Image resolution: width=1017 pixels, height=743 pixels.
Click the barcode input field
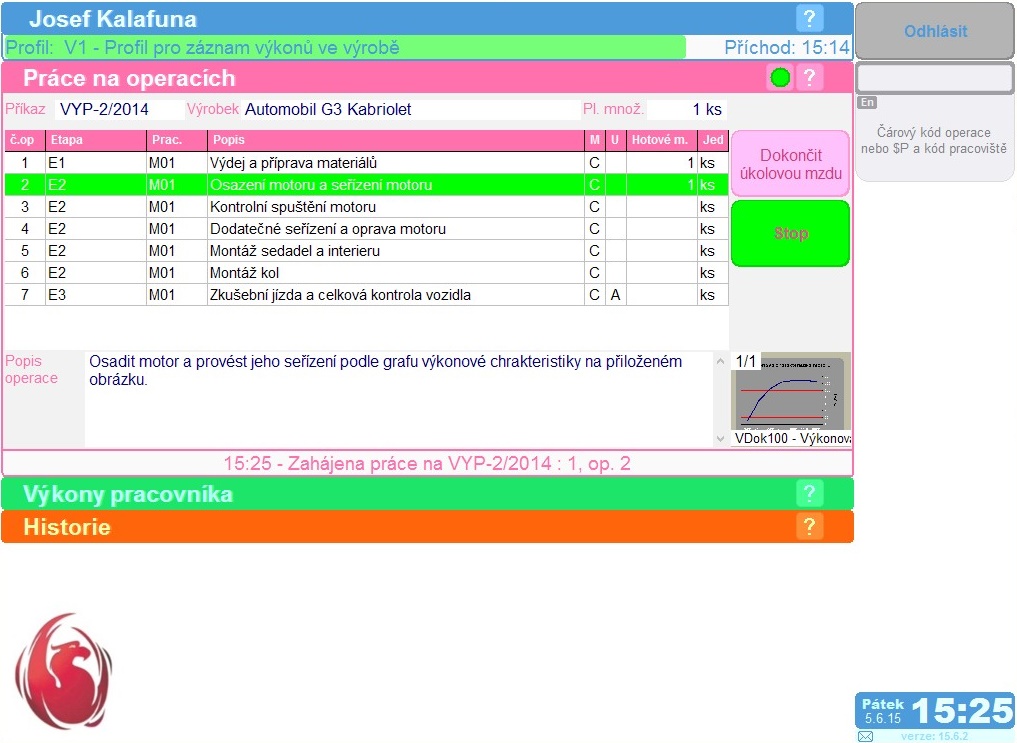(934, 78)
